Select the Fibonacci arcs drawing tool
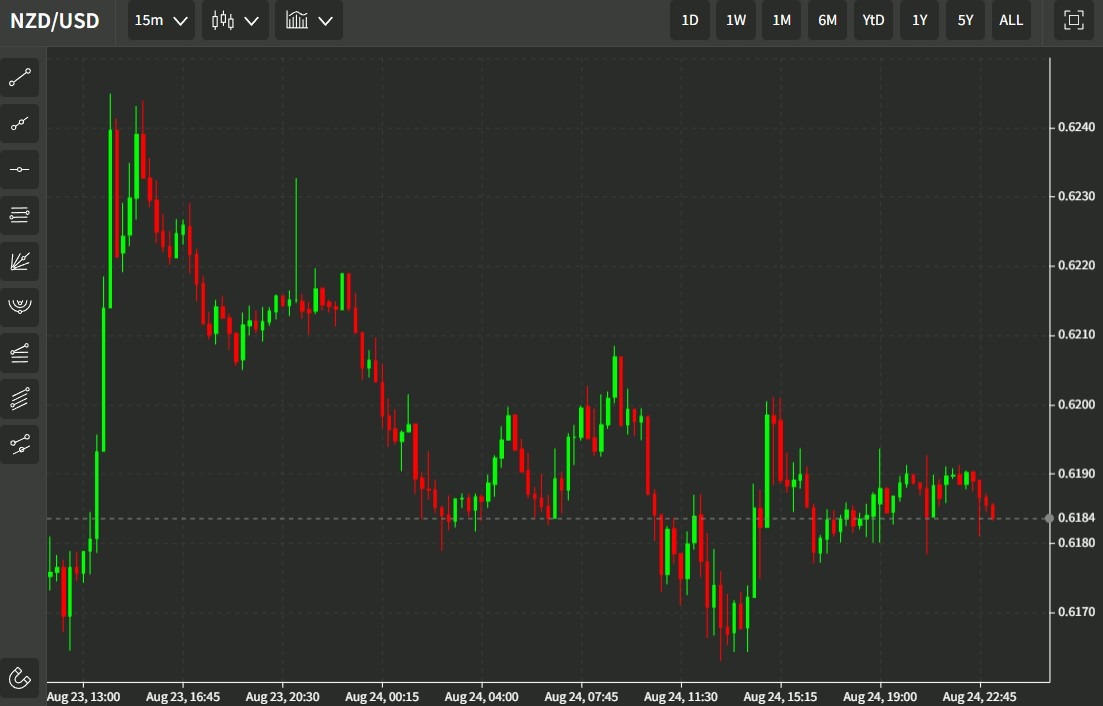1103x706 pixels. click(x=20, y=307)
